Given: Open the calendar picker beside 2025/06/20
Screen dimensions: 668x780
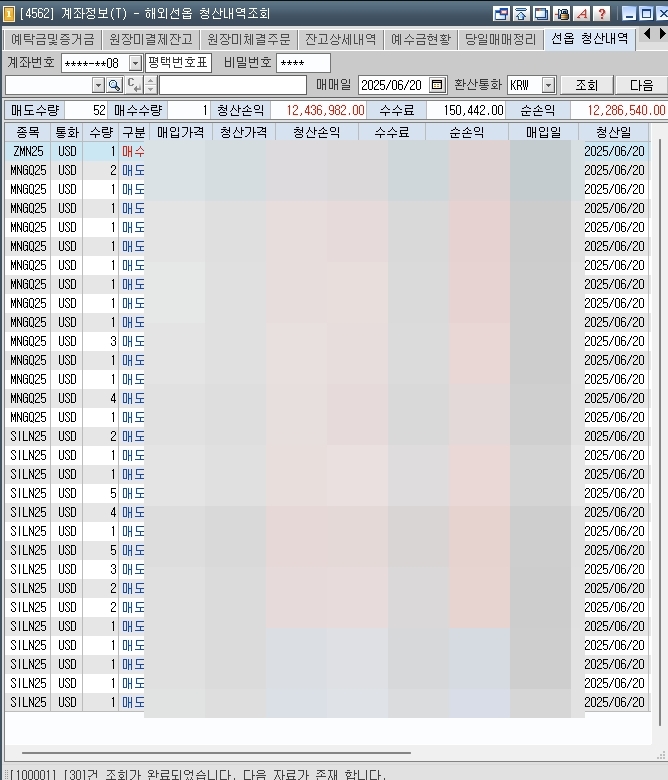Looking at the screenshot, I should [437, 85].
